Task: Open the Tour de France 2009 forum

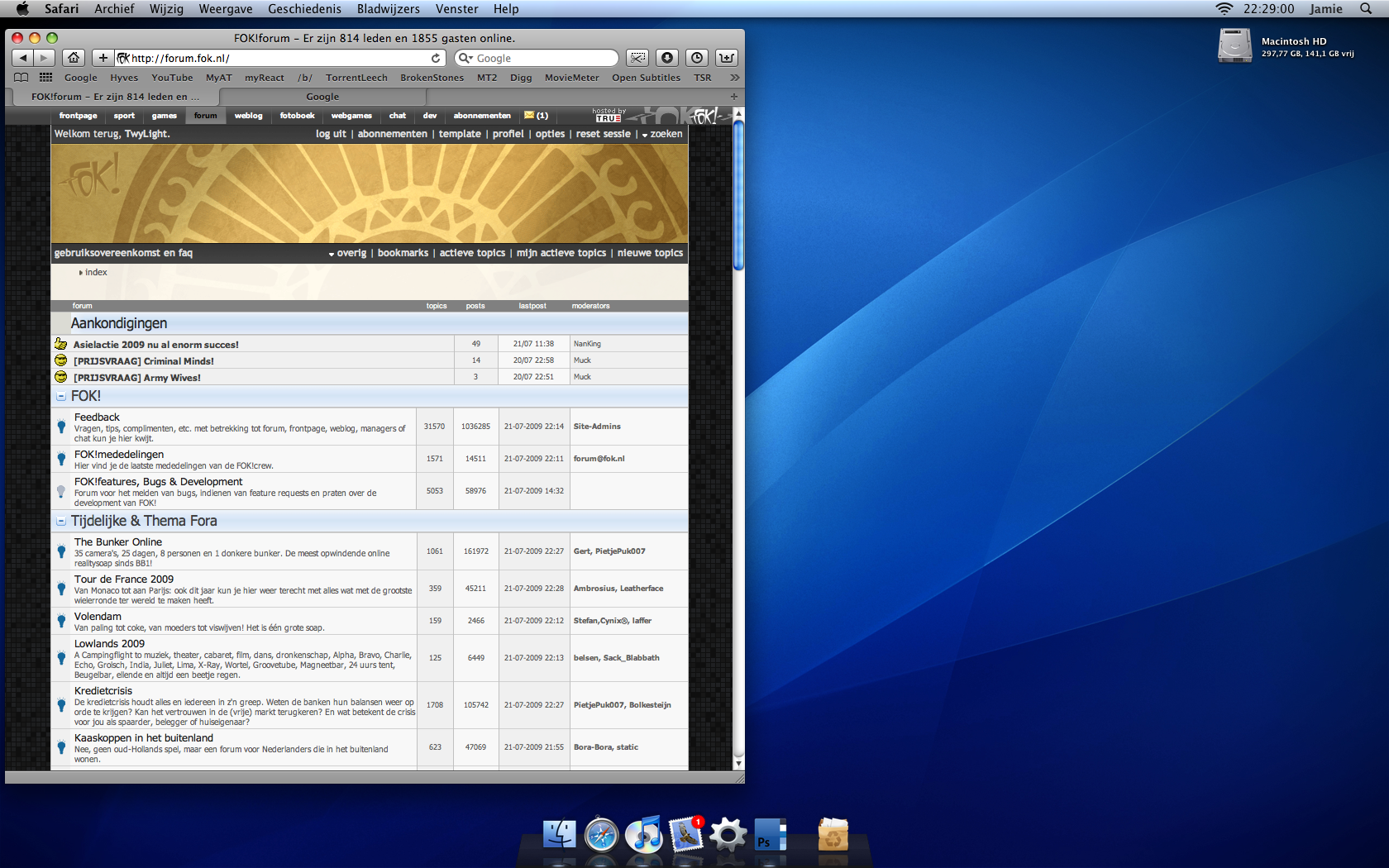Action: 124,579
